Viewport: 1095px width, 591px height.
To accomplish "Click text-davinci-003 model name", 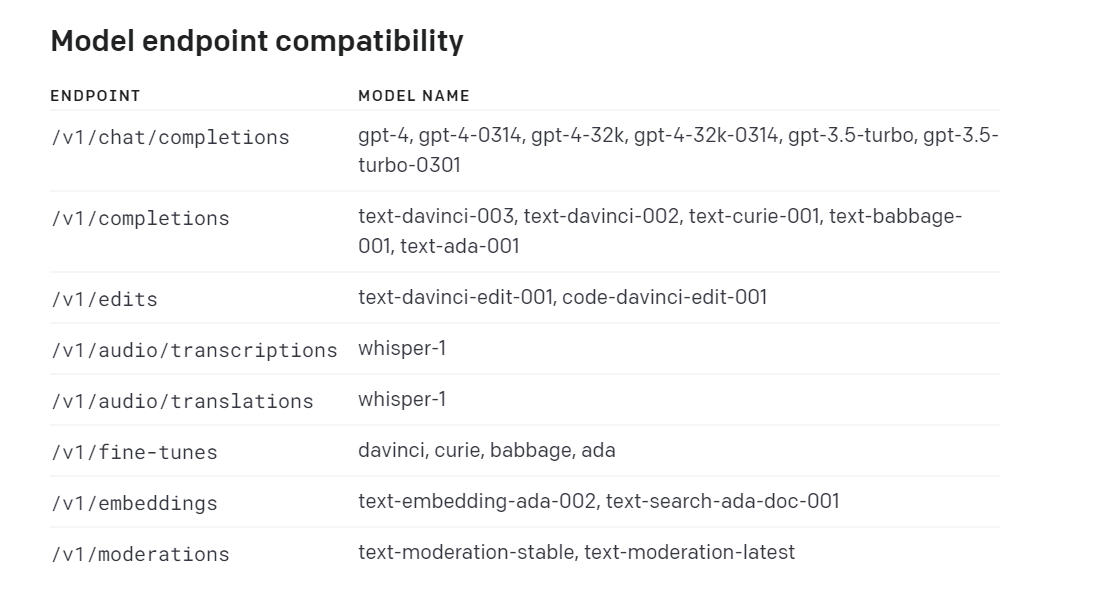I will [x=436, y=217].
